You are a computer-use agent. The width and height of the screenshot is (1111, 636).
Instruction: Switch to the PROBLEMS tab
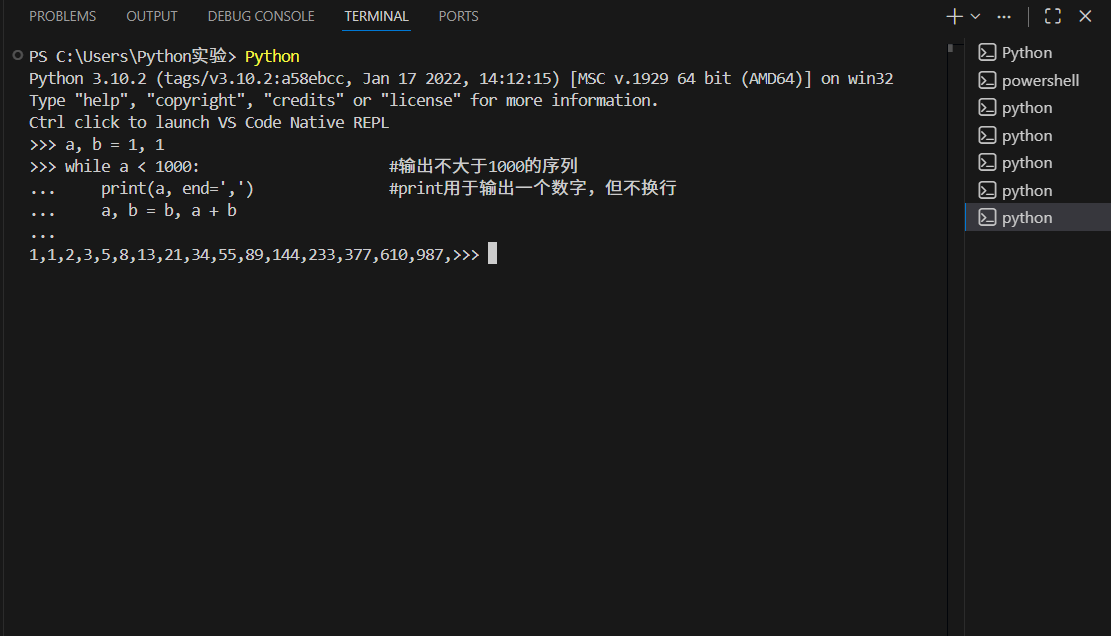click(62, 16)
